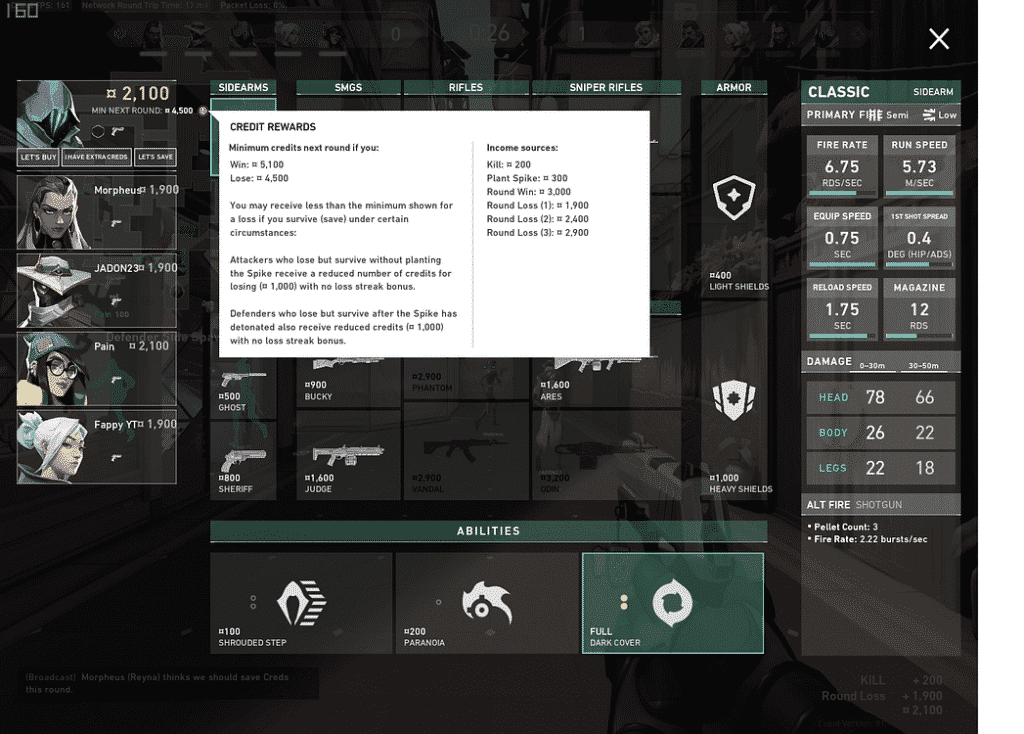This screenshot has width=1024, height=734.
Task: Click the LEGS damage row
Action: pyautogui.click(x=880, y=468)
